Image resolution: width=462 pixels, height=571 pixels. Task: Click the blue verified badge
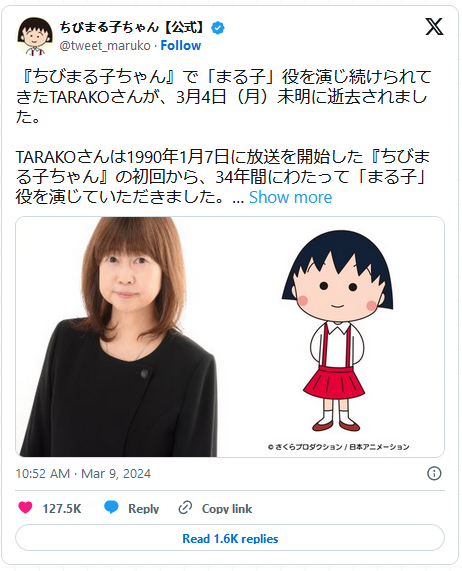(218, 28)
